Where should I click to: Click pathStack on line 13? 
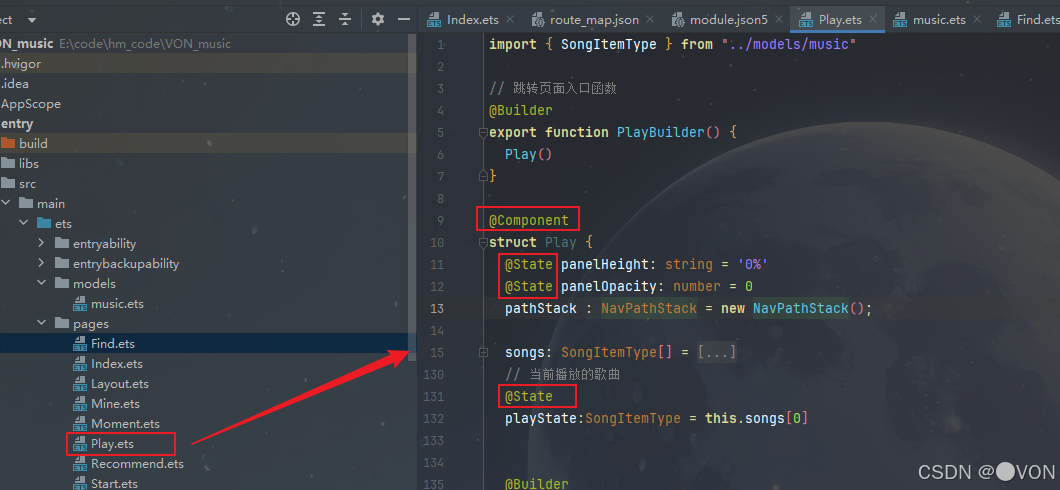541,309
